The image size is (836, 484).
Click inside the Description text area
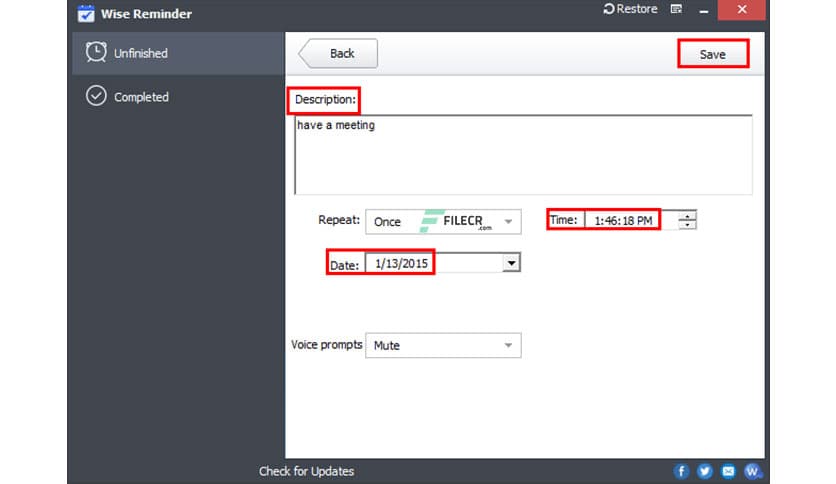[524, 155]
